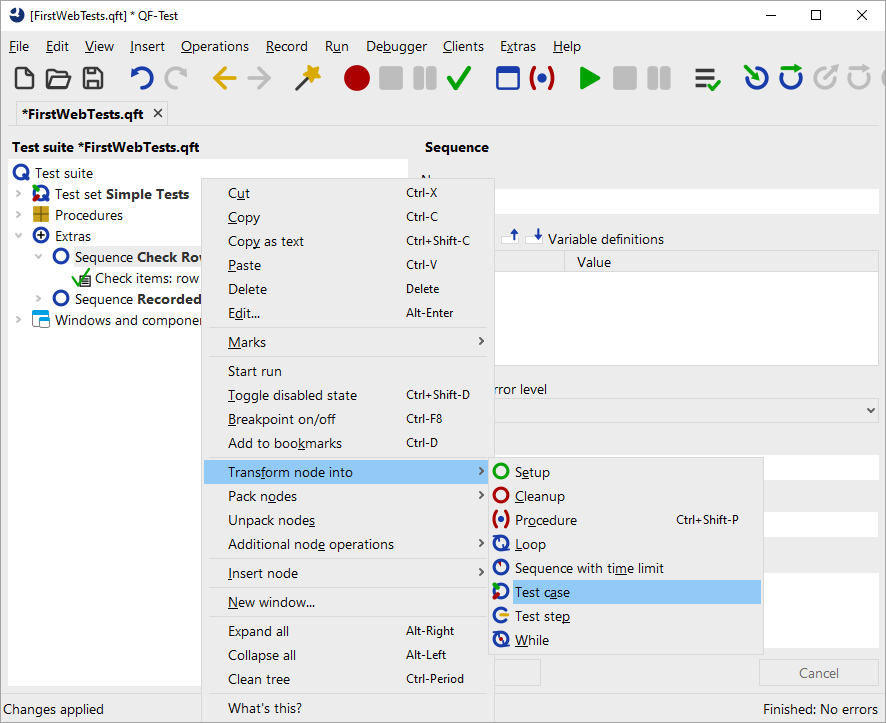This screenshot has width=886, height=723.
Task: Click the Cancel button
Action: coord(818,673)
